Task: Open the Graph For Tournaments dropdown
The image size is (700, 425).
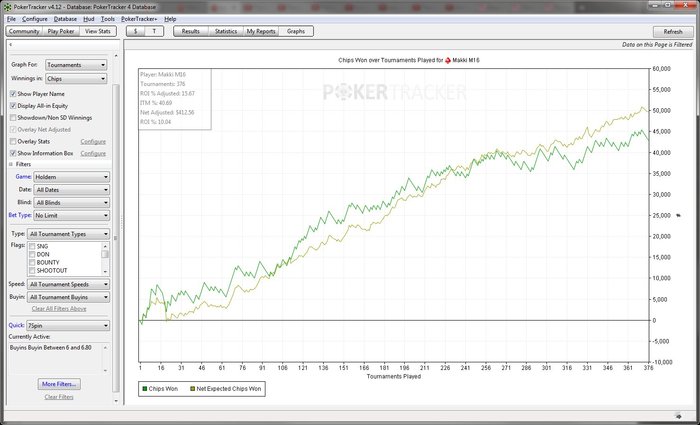Action: [x=76, y=65]
